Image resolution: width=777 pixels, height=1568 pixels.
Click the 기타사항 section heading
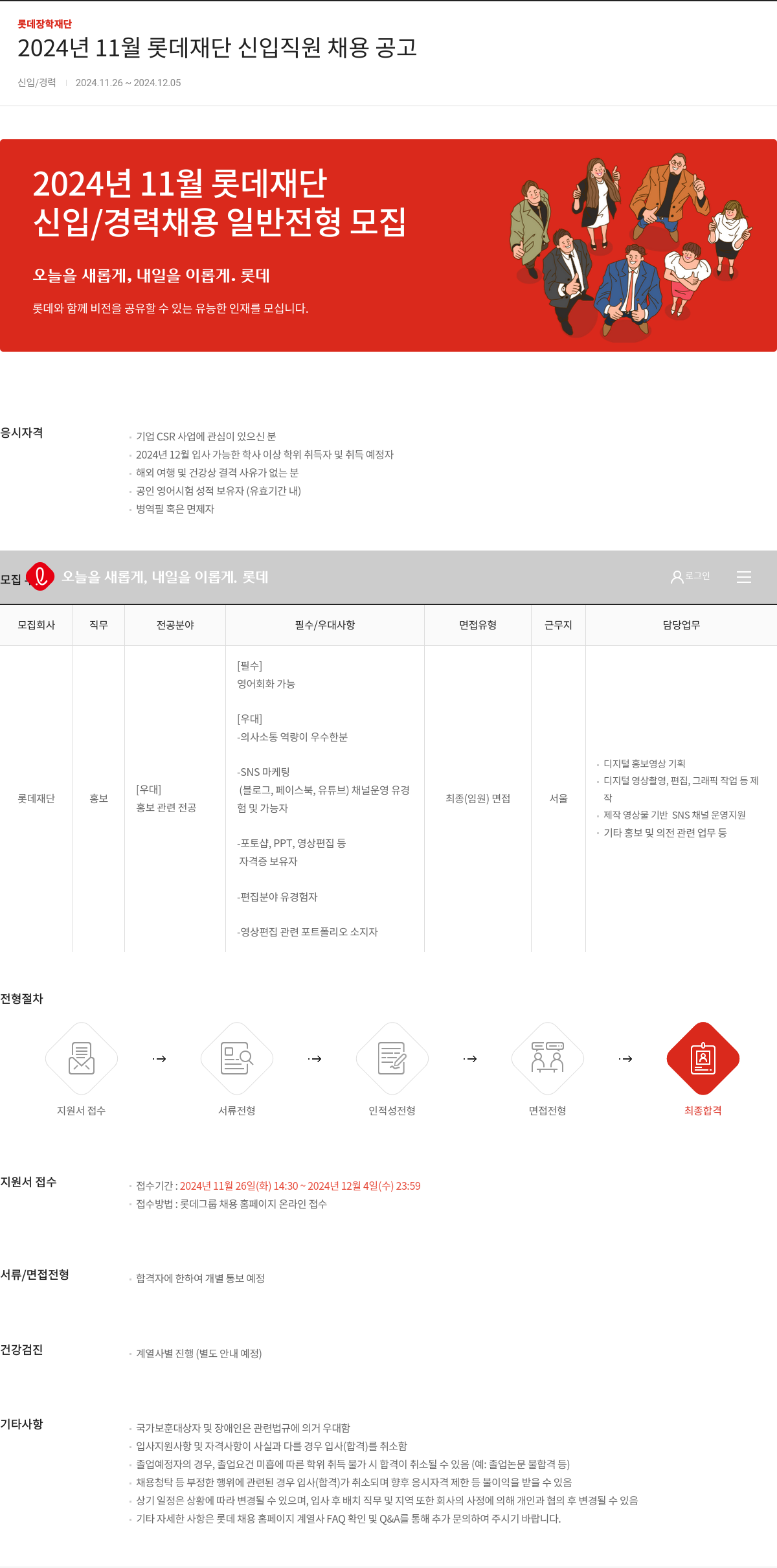(21, 1424)
